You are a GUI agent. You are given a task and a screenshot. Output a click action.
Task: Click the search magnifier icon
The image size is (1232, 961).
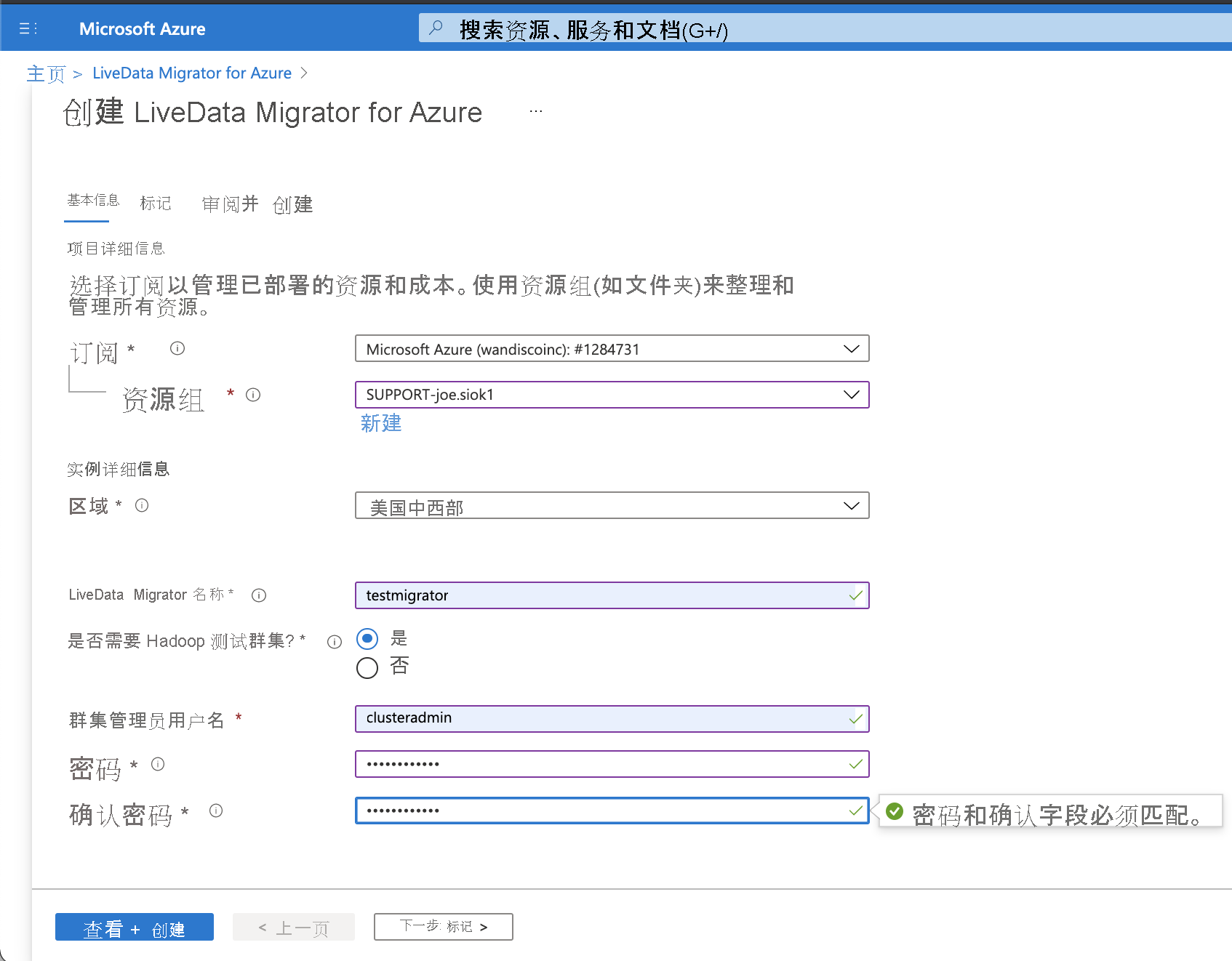click(x=436, y=28)
